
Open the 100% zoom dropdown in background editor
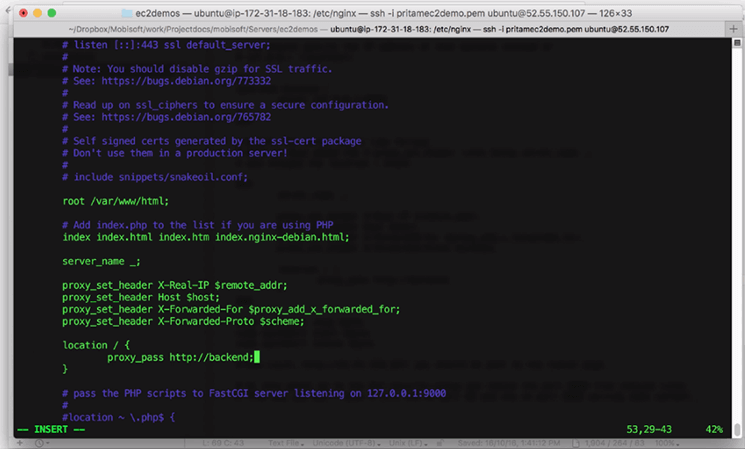tap(666, 443)
